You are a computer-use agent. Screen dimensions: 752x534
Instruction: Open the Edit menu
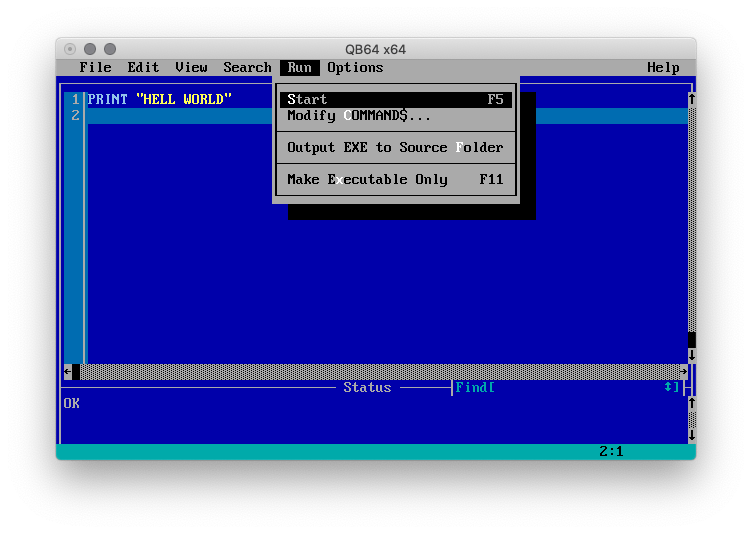point(143,68)
